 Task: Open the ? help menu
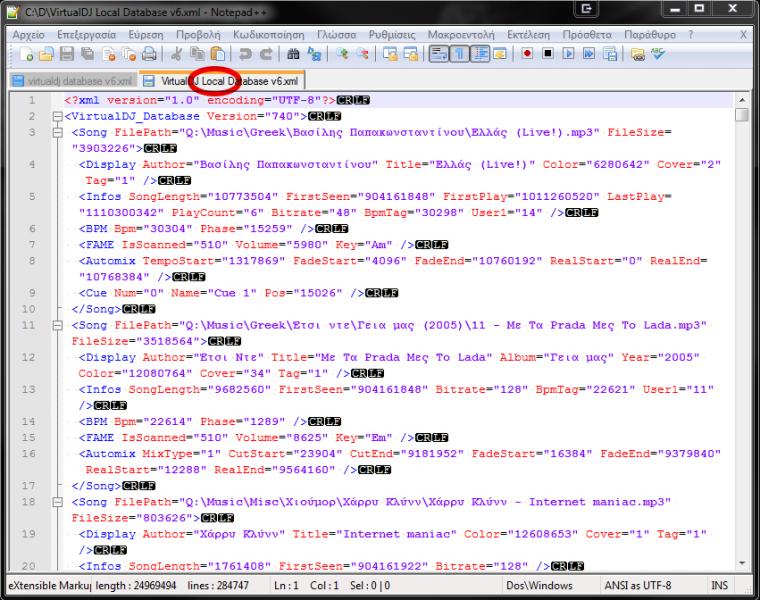(x=691, y=35)
